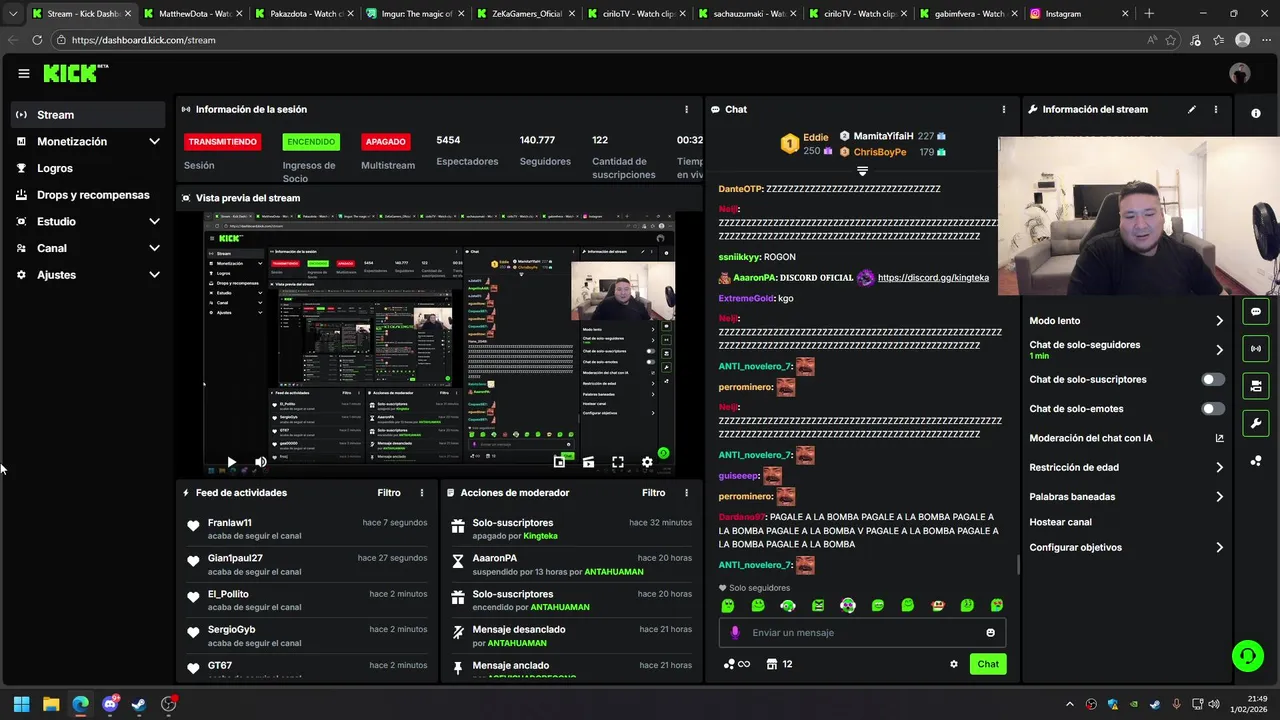
Task: Open the Kick hamburger menu
Action: [23, 73]
